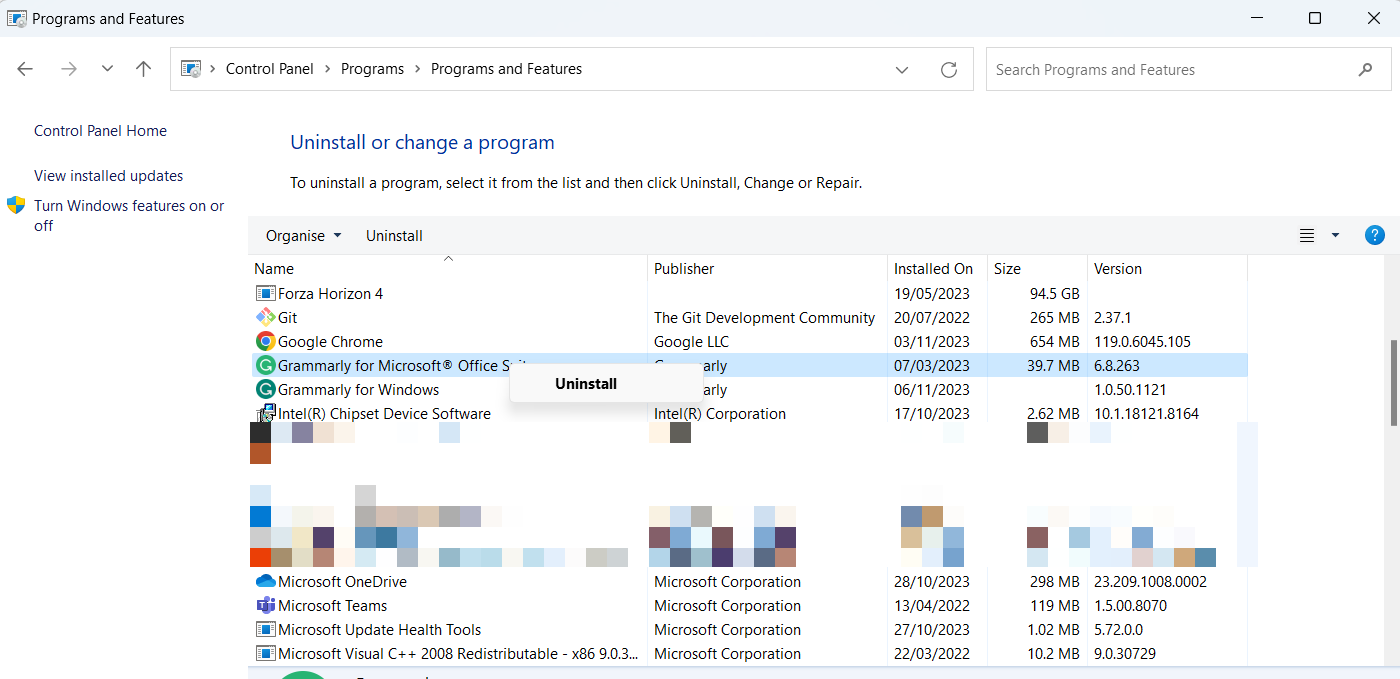The width and height of the screenshot is (1400, 679).
Task: Select the Microsoft Teams icon
Action: point(265,606)
